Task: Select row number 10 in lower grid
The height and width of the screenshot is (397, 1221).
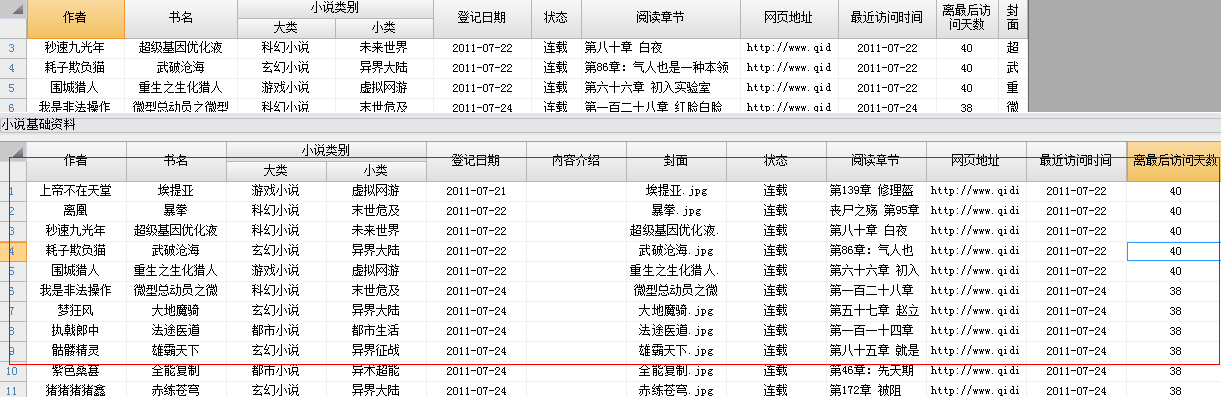Action: pyautogui.click(x=12, y=371)
